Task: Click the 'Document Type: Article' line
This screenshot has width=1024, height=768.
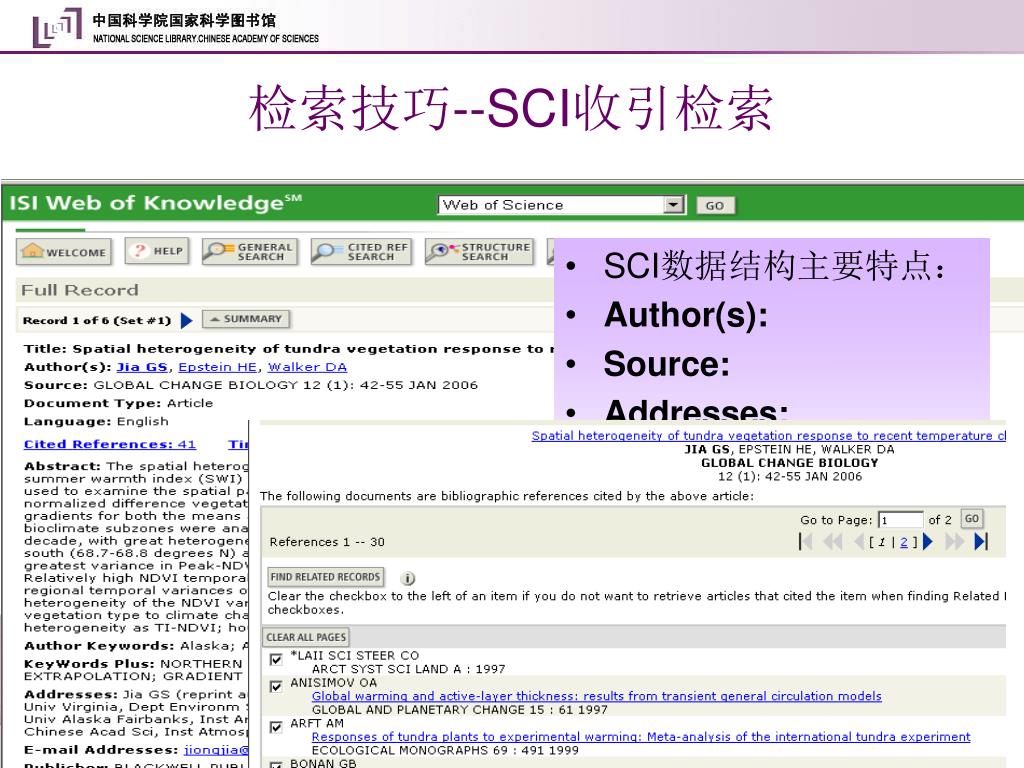Action: (118, 403)
